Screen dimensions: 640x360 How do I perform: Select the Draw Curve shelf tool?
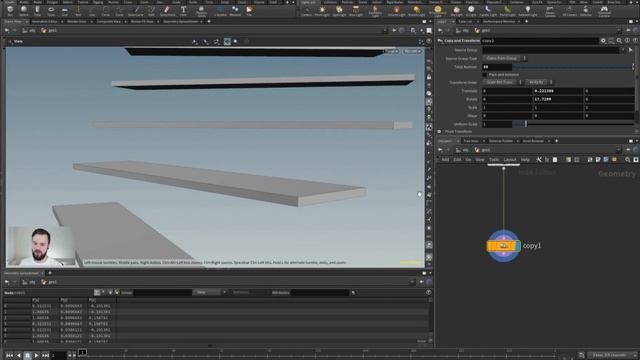(x=136, y=11)
